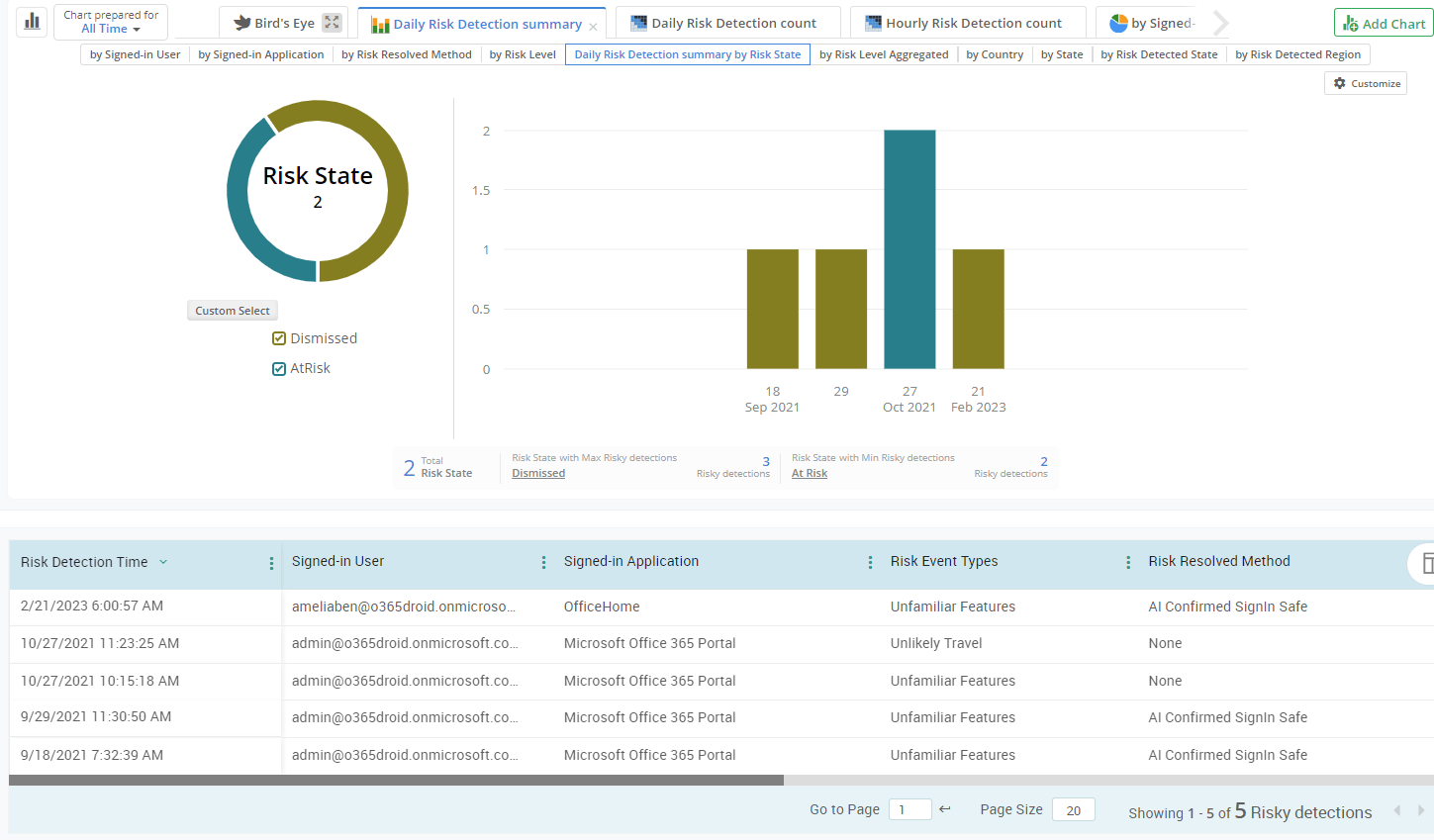Uncheck the Dismissed legend checkbox
This screenshot has width=1434, height=840.
coord(279,337)
